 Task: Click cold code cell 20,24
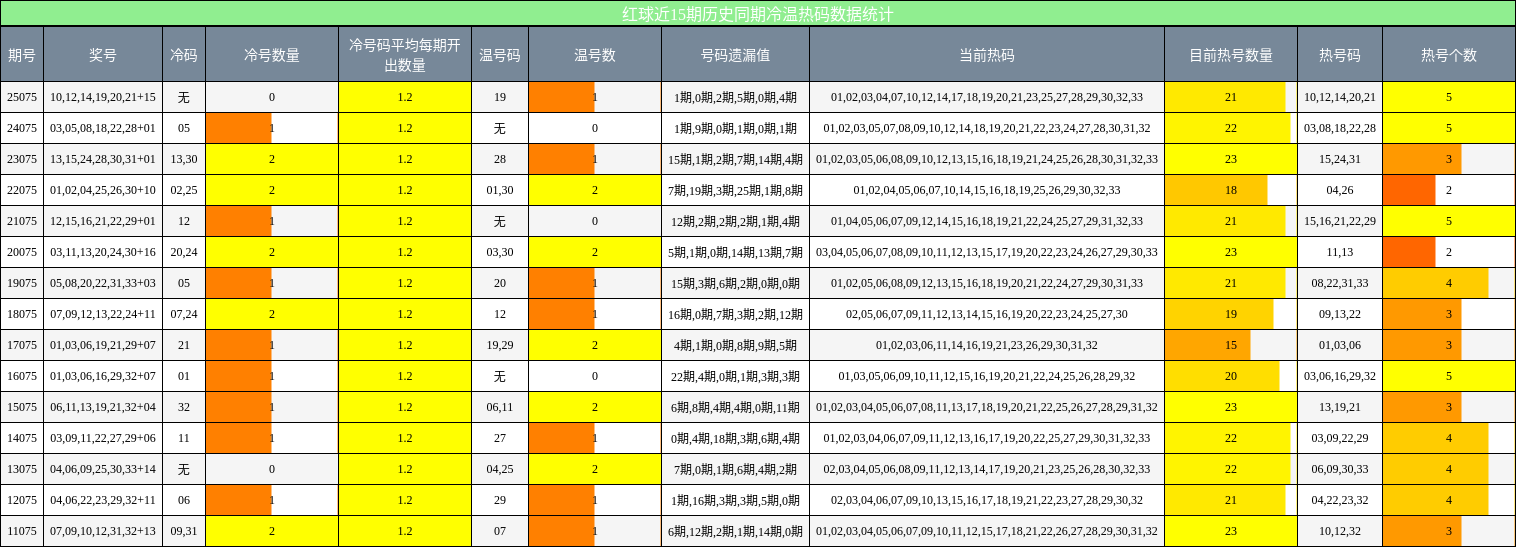point(184,252)
